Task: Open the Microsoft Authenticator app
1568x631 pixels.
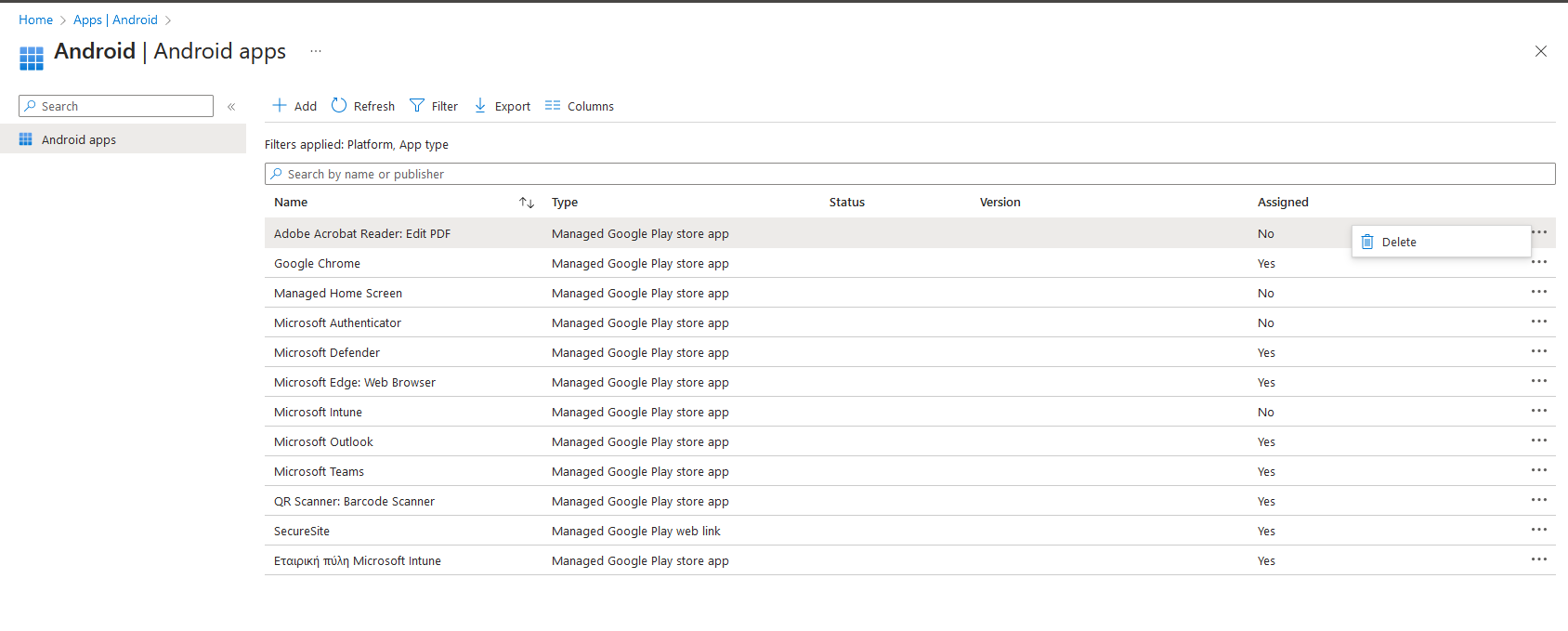Action: 337,323
